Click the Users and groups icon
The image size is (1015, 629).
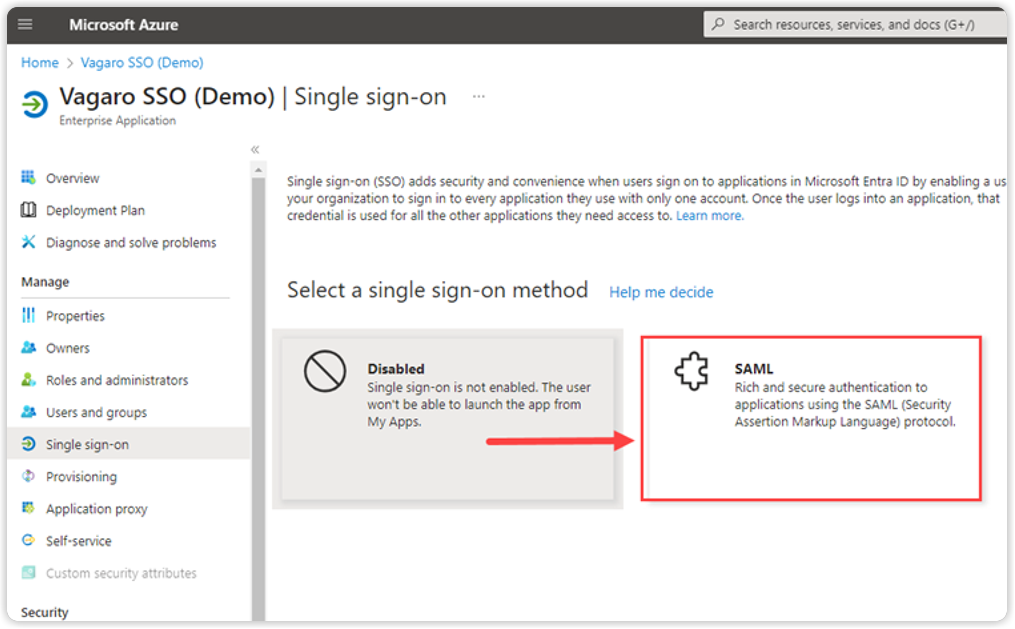[x=28, y=412]
